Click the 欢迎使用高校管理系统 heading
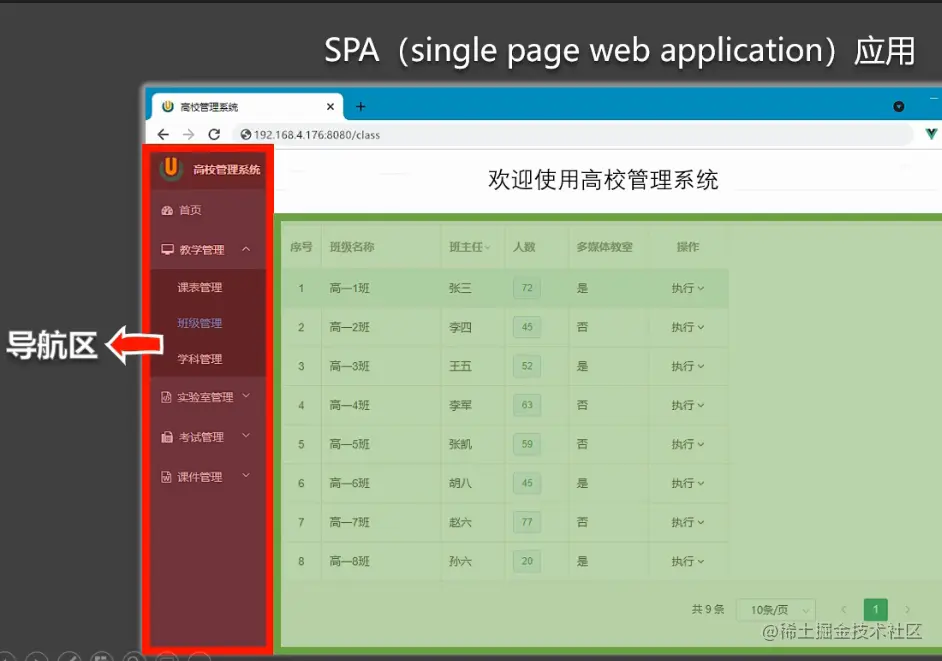This screenshot has width=942, height=661. pos(603,180)
